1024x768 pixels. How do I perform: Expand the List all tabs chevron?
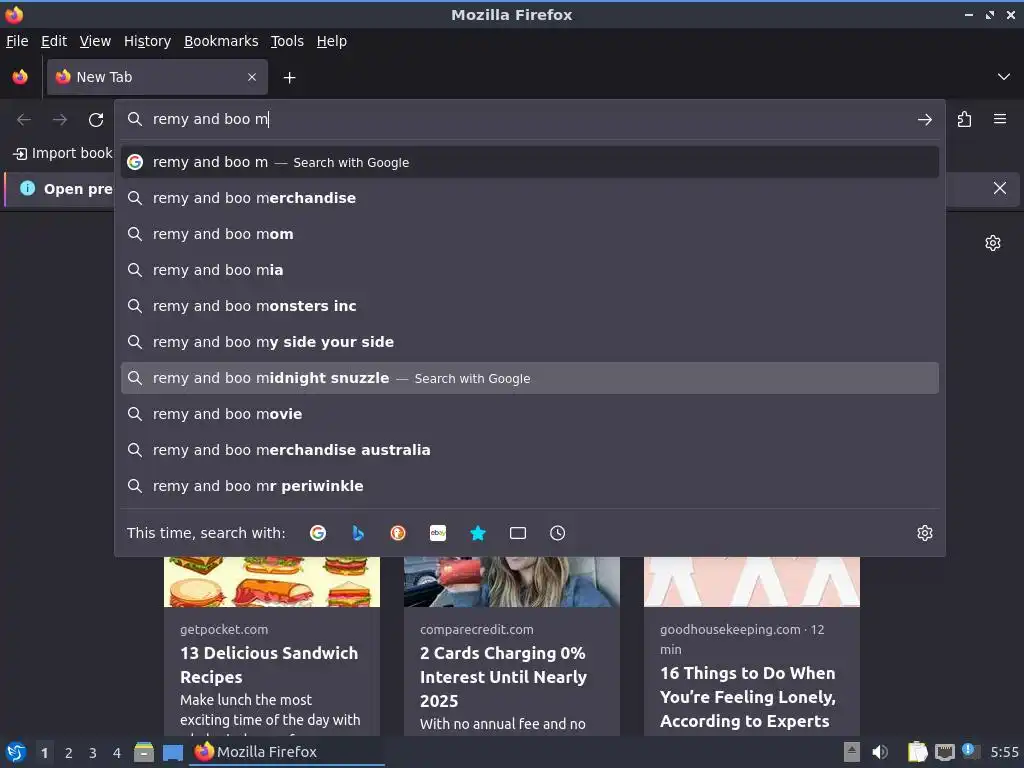click(1004, 77)
